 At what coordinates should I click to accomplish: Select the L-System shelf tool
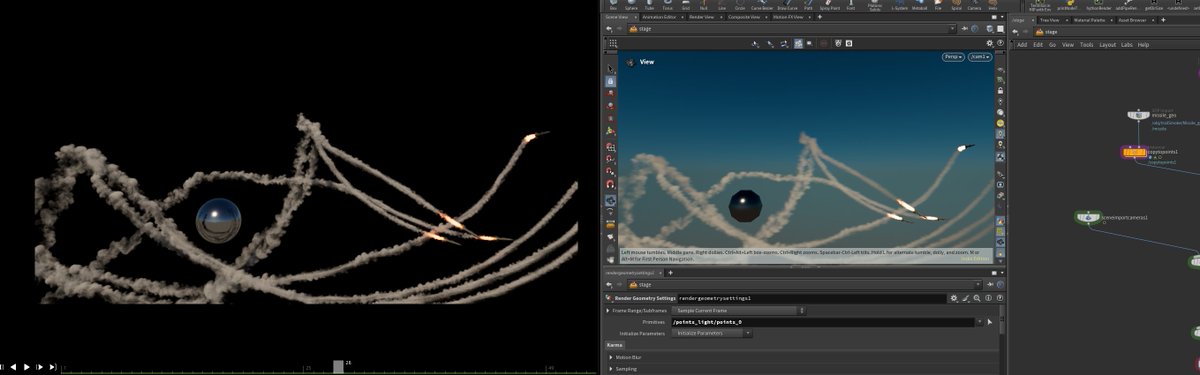pos(899,5)
